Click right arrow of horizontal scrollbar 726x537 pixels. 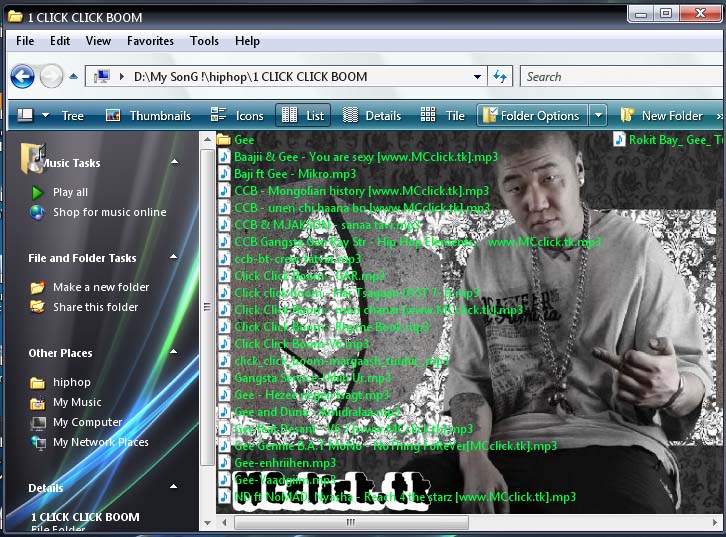tap(715, 523)
